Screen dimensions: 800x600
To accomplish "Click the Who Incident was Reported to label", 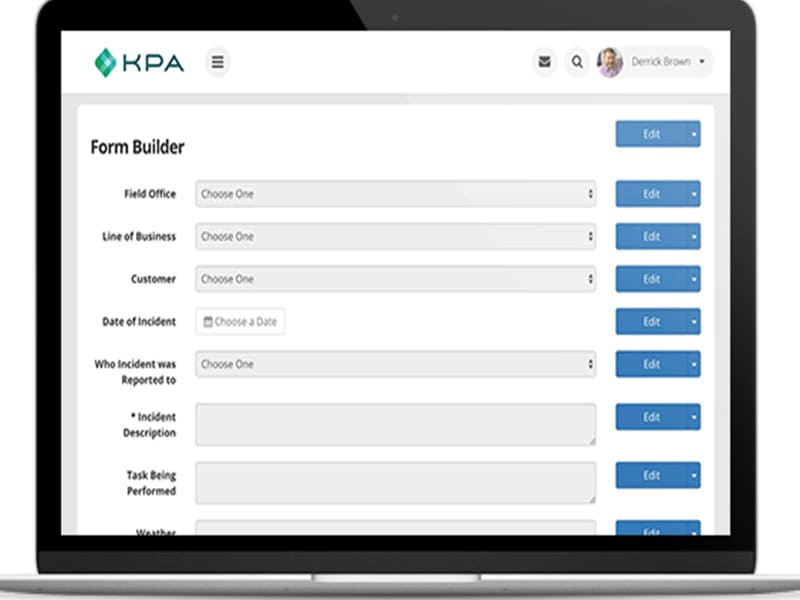I will coord(135,372).
